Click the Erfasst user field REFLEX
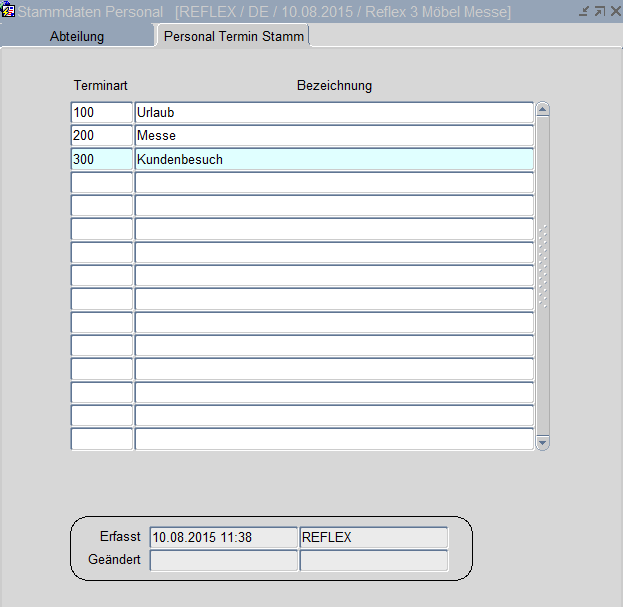623x607 pixels. (373, 538)
